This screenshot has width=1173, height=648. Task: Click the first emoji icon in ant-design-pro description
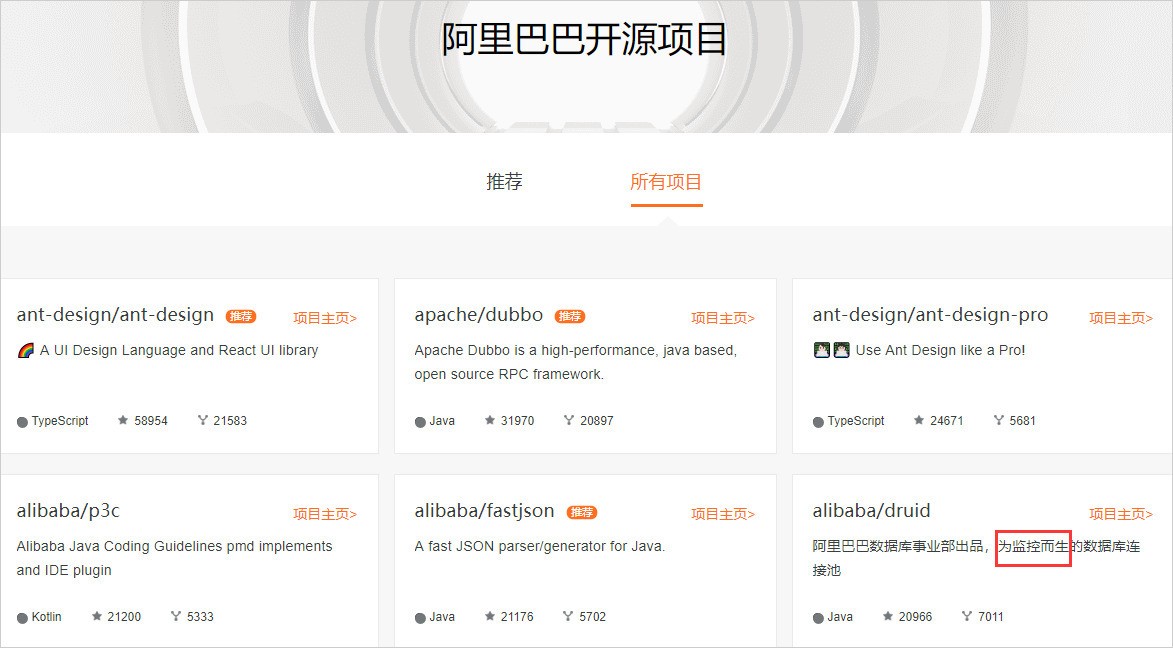coord(821,350)
